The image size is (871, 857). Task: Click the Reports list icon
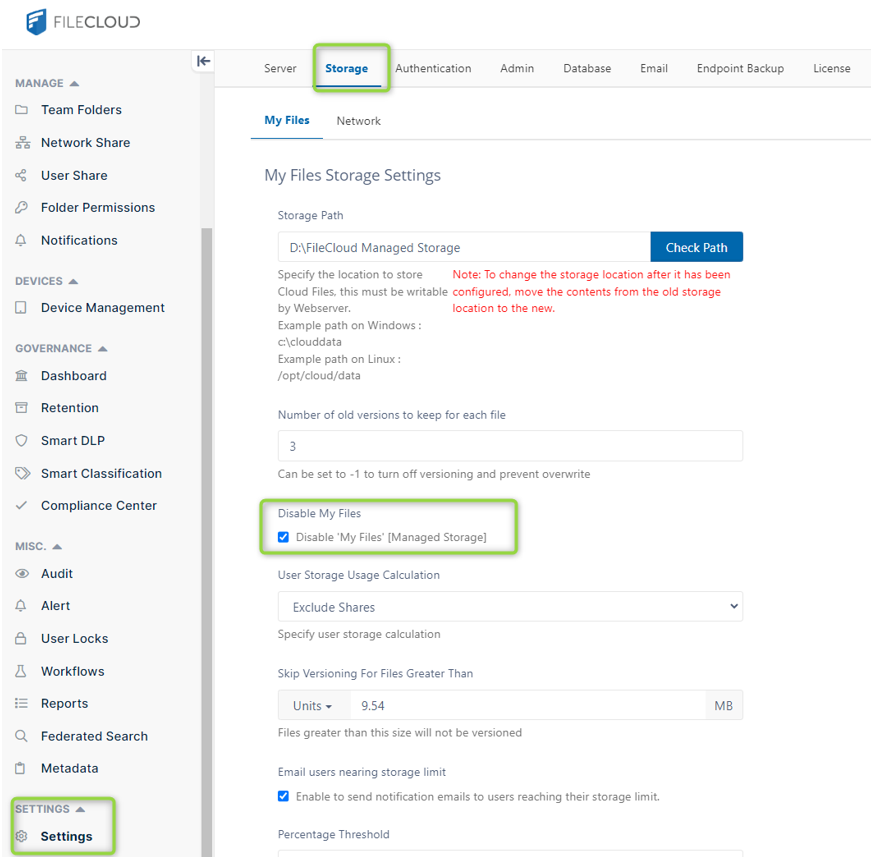point(21,704)
